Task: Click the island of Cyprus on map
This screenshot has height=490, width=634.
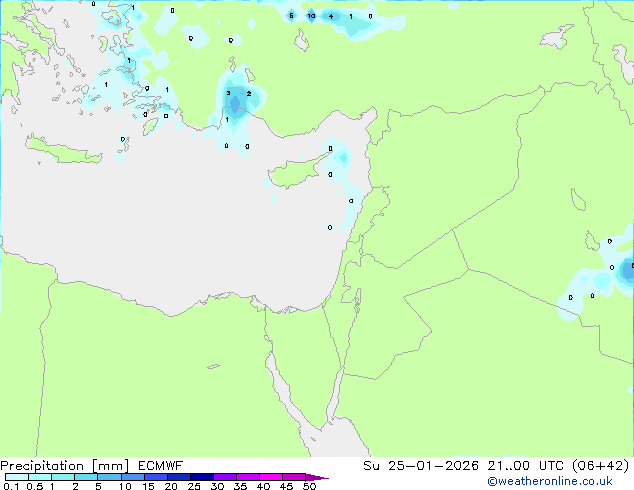Action: (x=297, y=172)
